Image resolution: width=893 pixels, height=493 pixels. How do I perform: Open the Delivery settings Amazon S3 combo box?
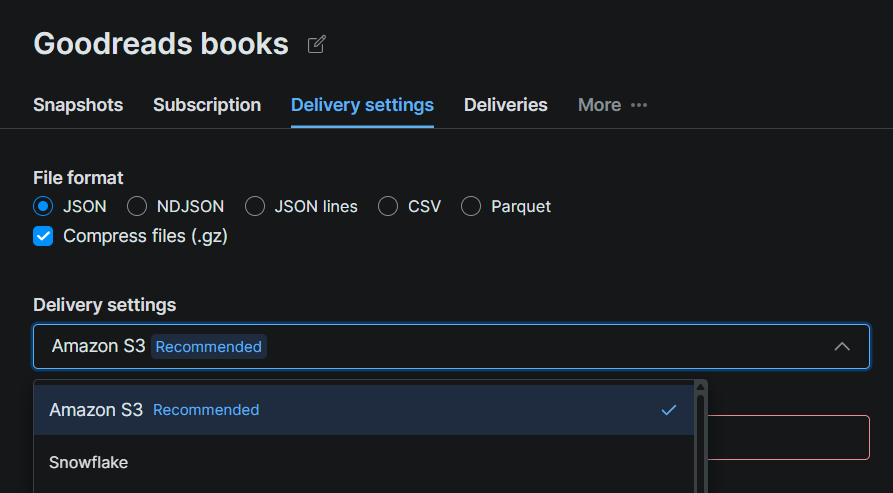coord(451,347)
